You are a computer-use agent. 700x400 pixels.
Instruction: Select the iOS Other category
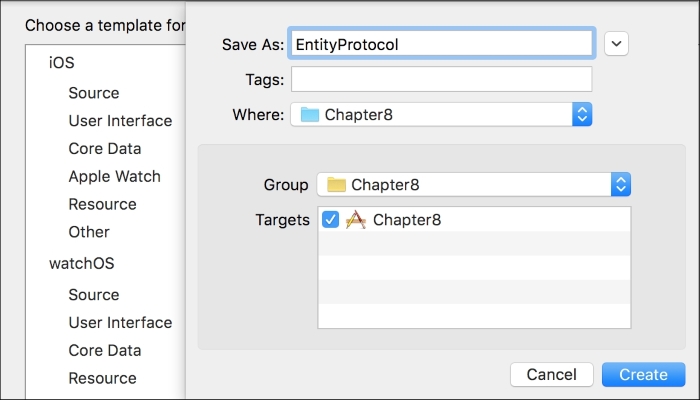tap(89, 232)
